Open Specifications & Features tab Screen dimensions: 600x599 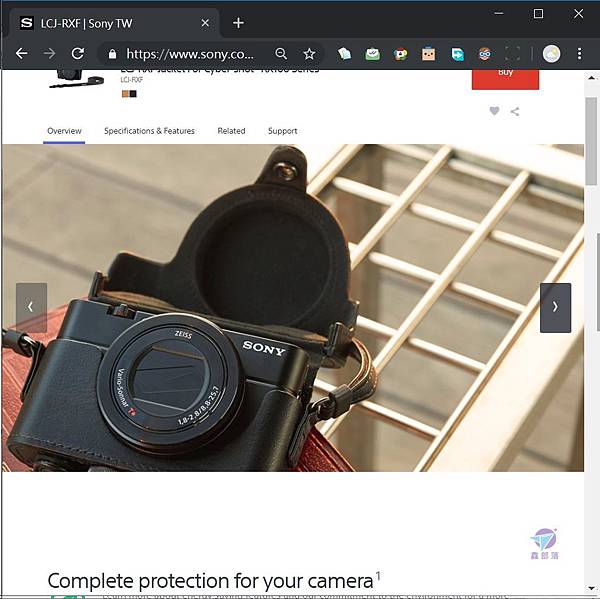(x=149, y=131)
